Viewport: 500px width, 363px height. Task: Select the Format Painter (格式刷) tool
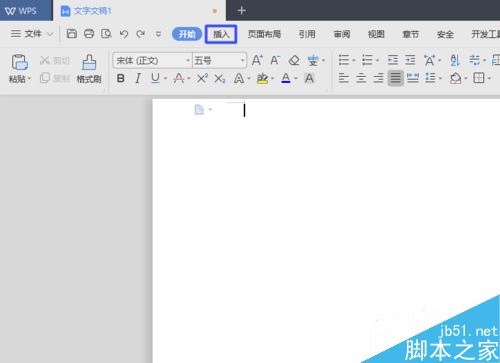pyautogui.click(x=89, y=69)
